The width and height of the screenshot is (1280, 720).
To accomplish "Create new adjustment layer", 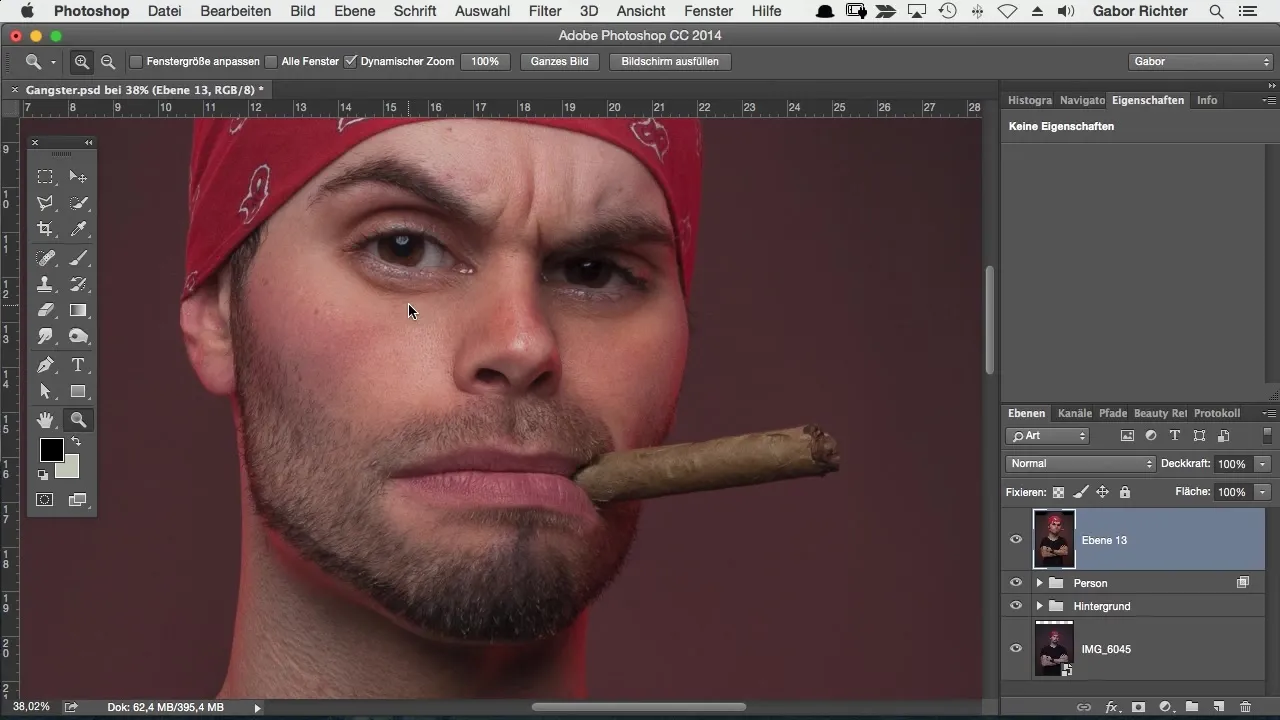I will point(1165,707).
